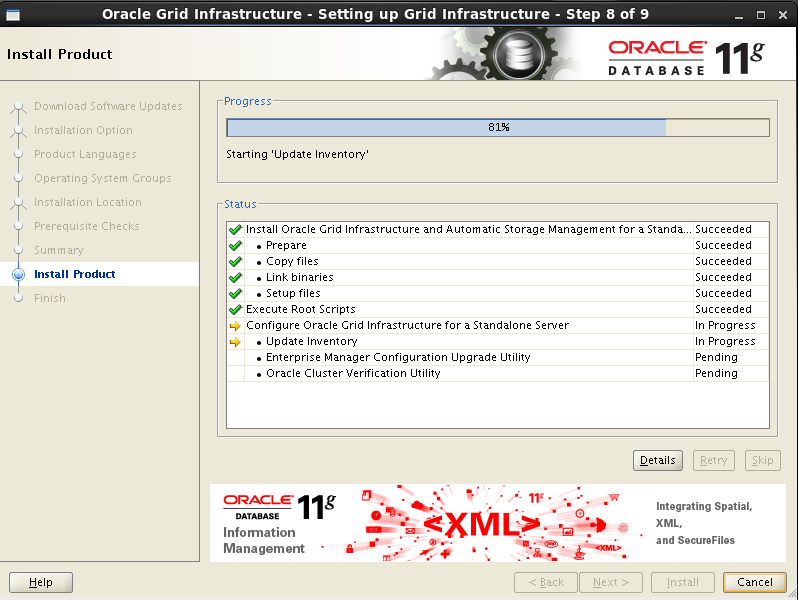798x600 pixels.
Task: Open Help for the installer
Action: click(x=41, y=582)
